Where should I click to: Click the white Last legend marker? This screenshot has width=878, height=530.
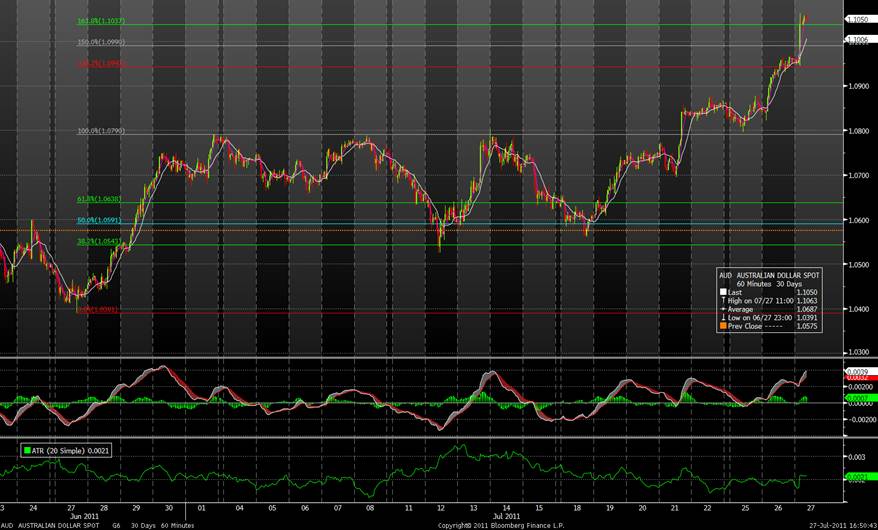point(723,294)
